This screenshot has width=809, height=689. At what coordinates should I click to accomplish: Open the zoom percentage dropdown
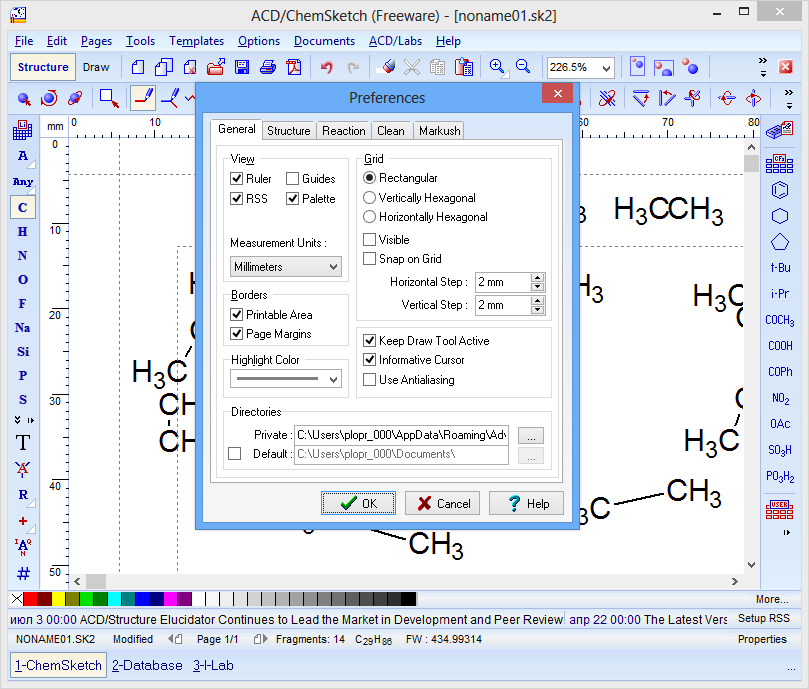[606, 68]
